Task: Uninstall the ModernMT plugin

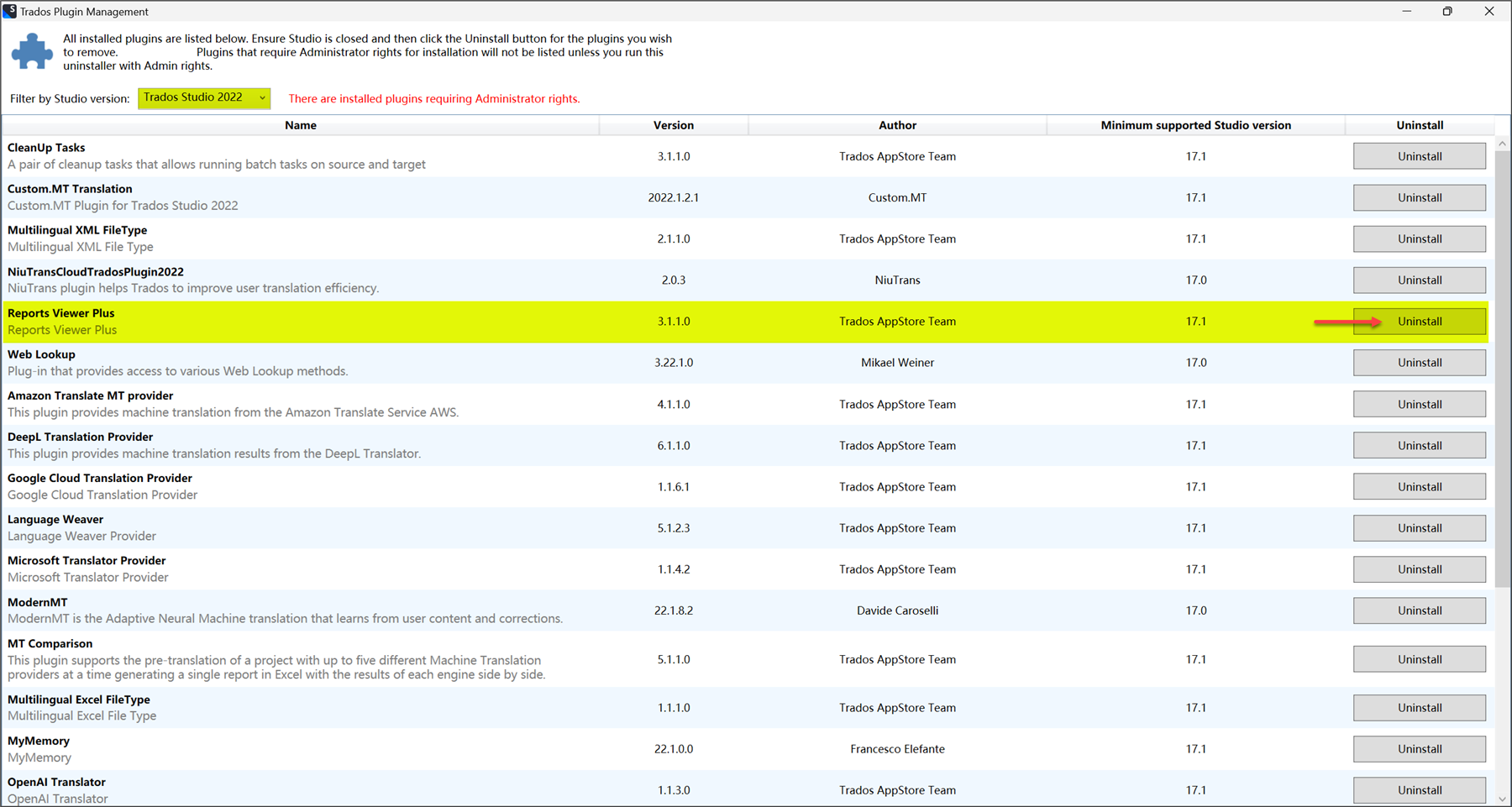Action: (x=1420, y=610)
